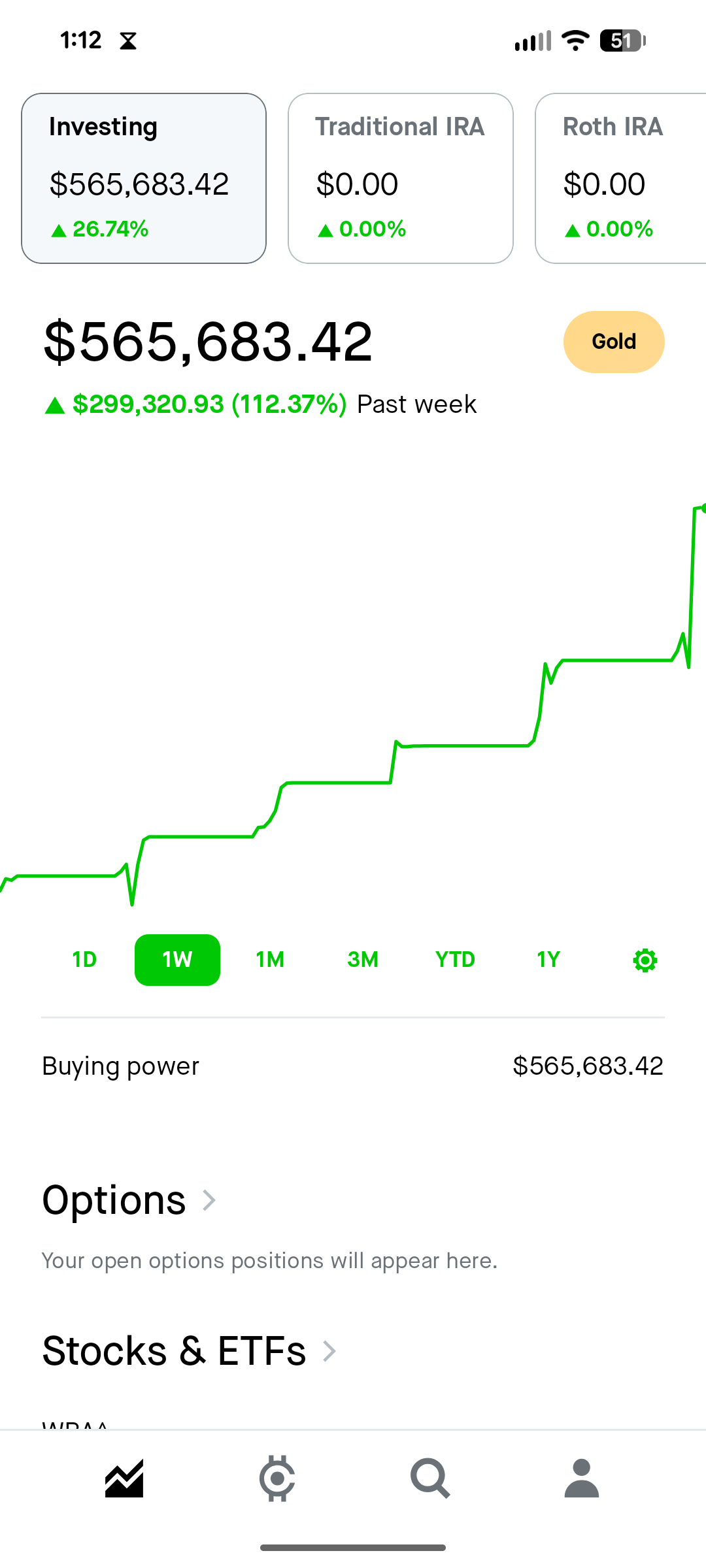Viewport: 706px width, 1568px height.
Task: Expand the Stocks & ETFs chevron
Action: click(329, 1351)
